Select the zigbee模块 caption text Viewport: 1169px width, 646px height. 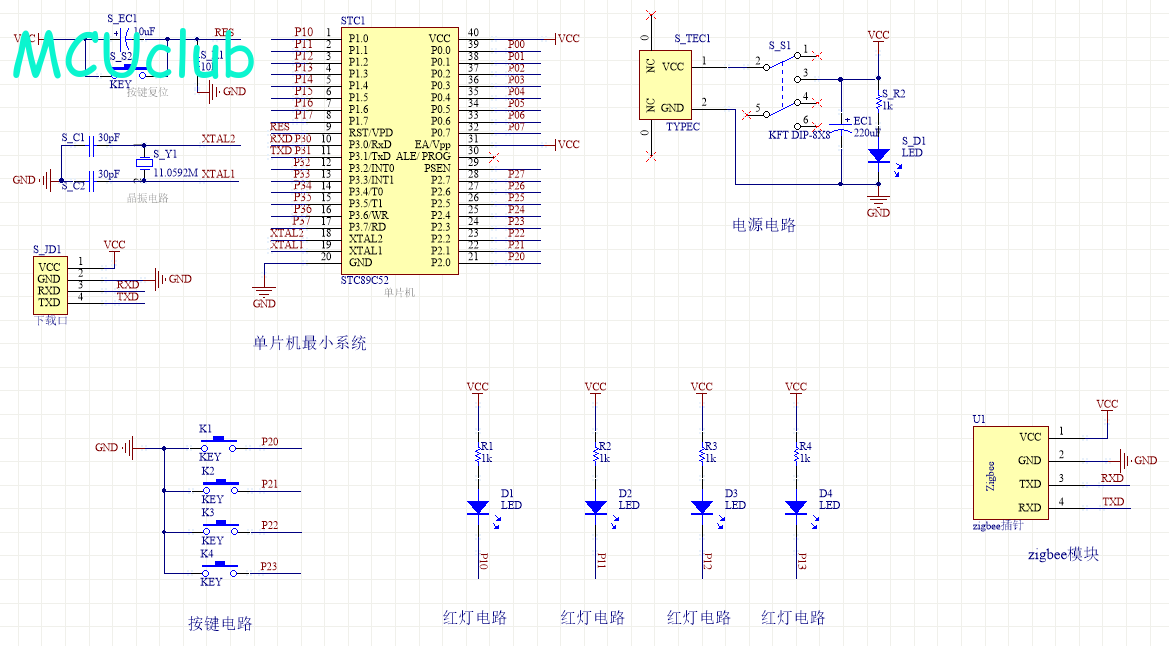pyautogui.click(x=1062, y=553)
